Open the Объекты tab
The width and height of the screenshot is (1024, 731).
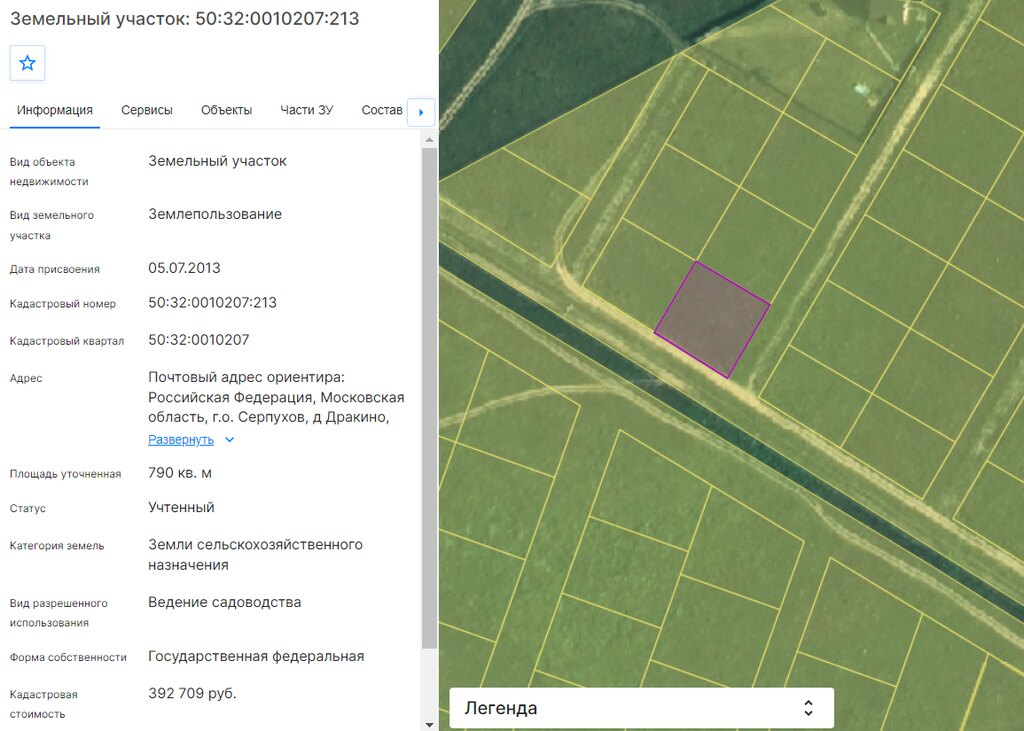(x=227, y=110)
